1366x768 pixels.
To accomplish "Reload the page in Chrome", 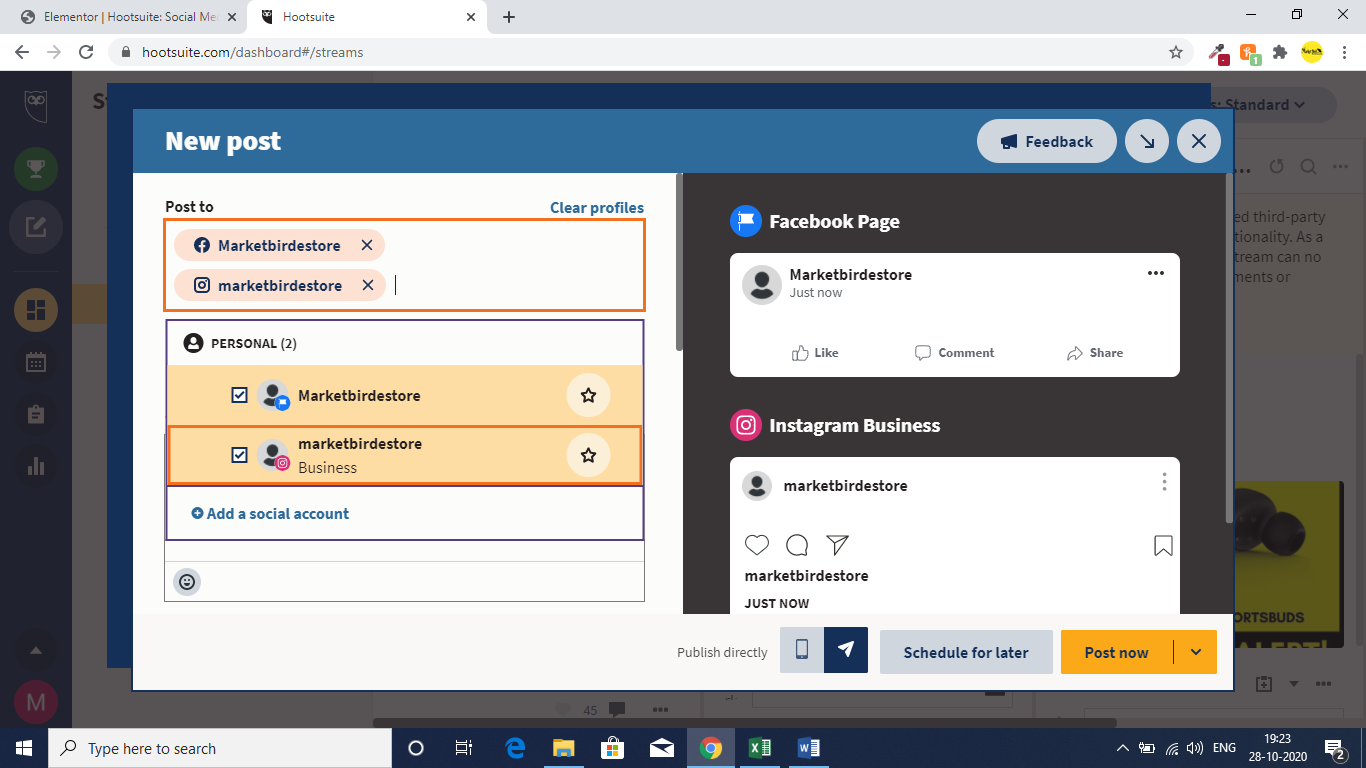I will coord(86,52).
